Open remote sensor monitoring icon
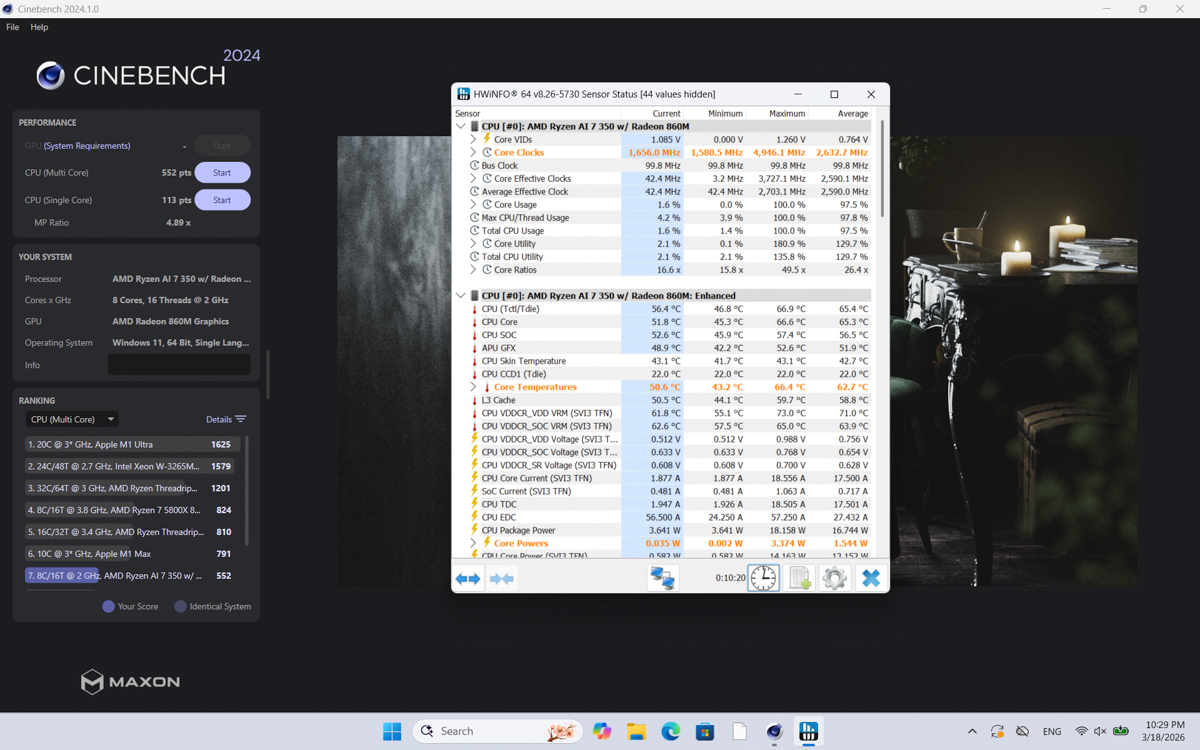 [663, 577]
